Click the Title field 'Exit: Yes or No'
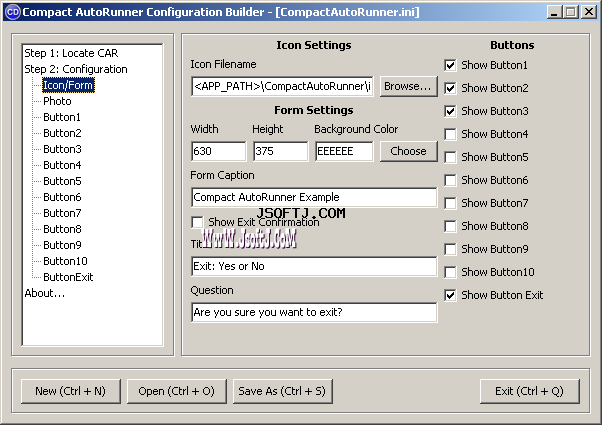Image resolution: width=602 pixels, height=425 pixels. pos(314,266)
